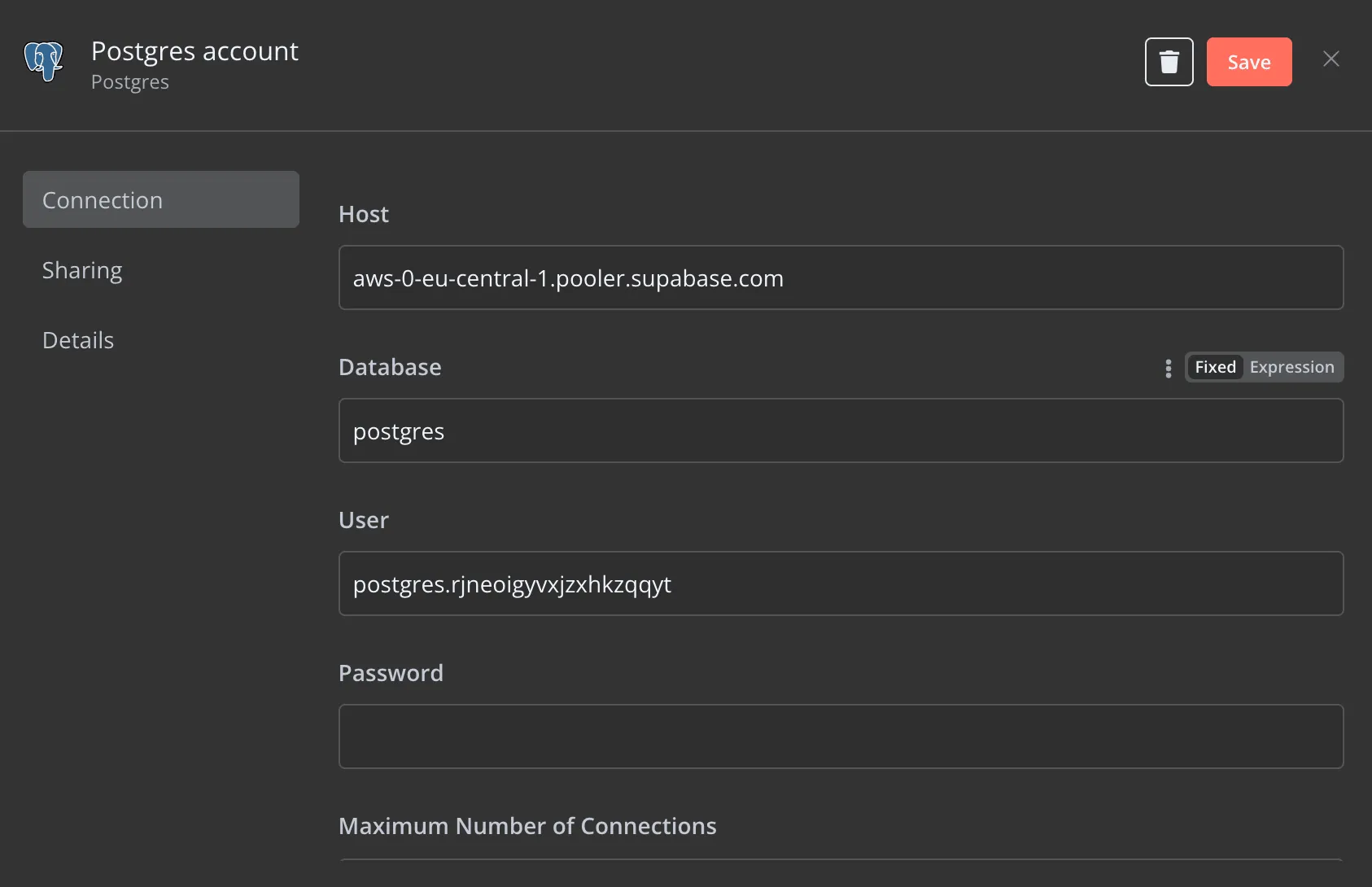Click the Host field label

363,214
